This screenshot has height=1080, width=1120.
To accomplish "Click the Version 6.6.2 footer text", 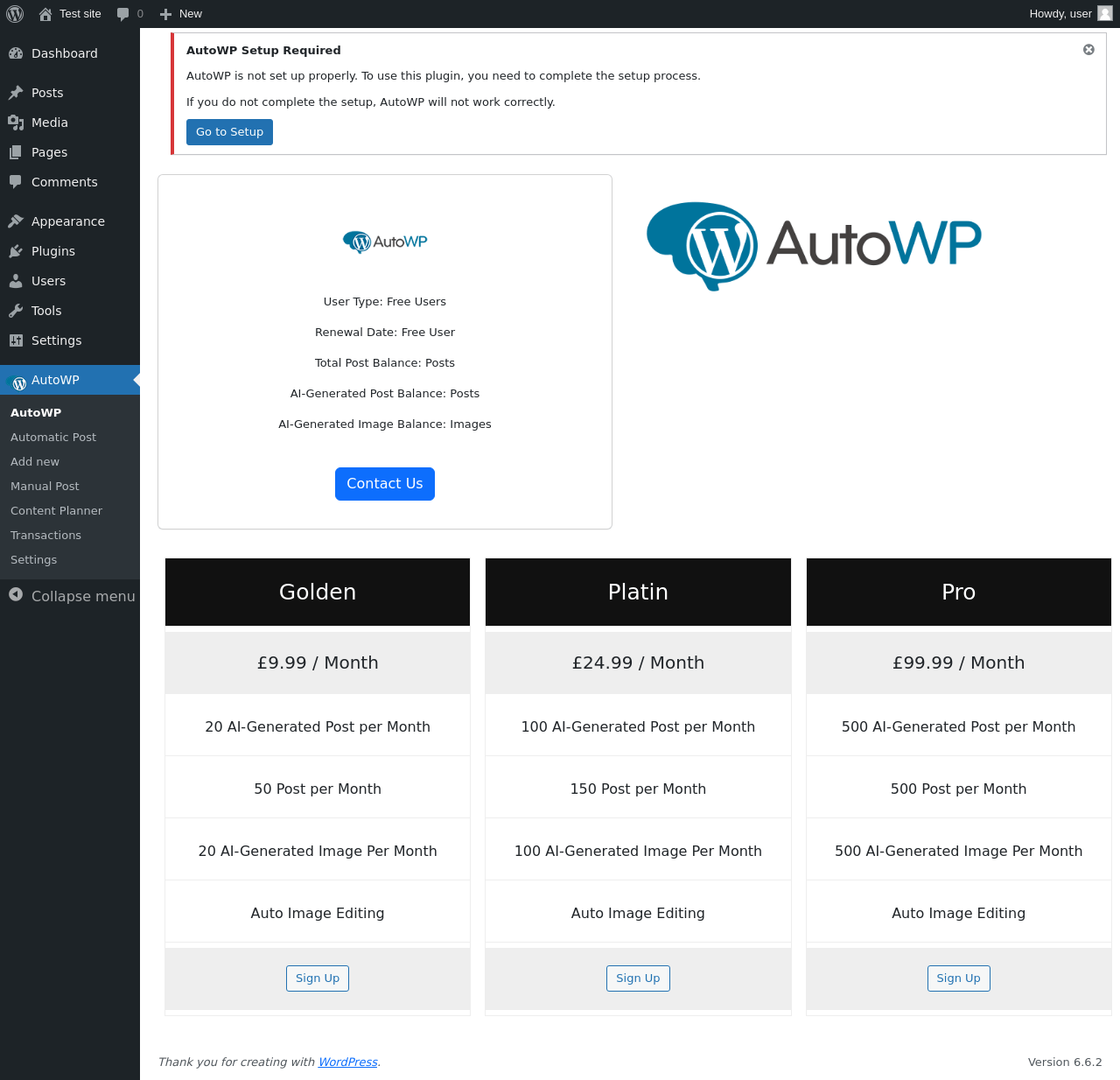I will click(1065, 1062).
